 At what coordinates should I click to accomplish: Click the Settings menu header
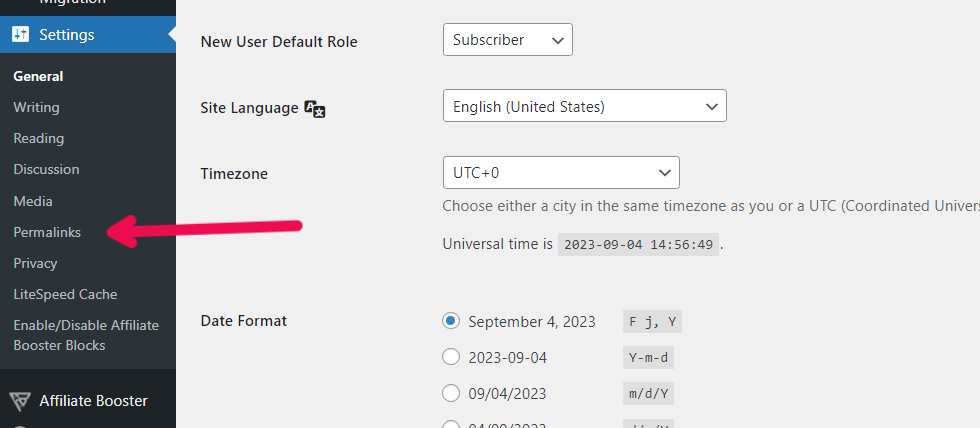pyautogui.click(x=67, y=35)
